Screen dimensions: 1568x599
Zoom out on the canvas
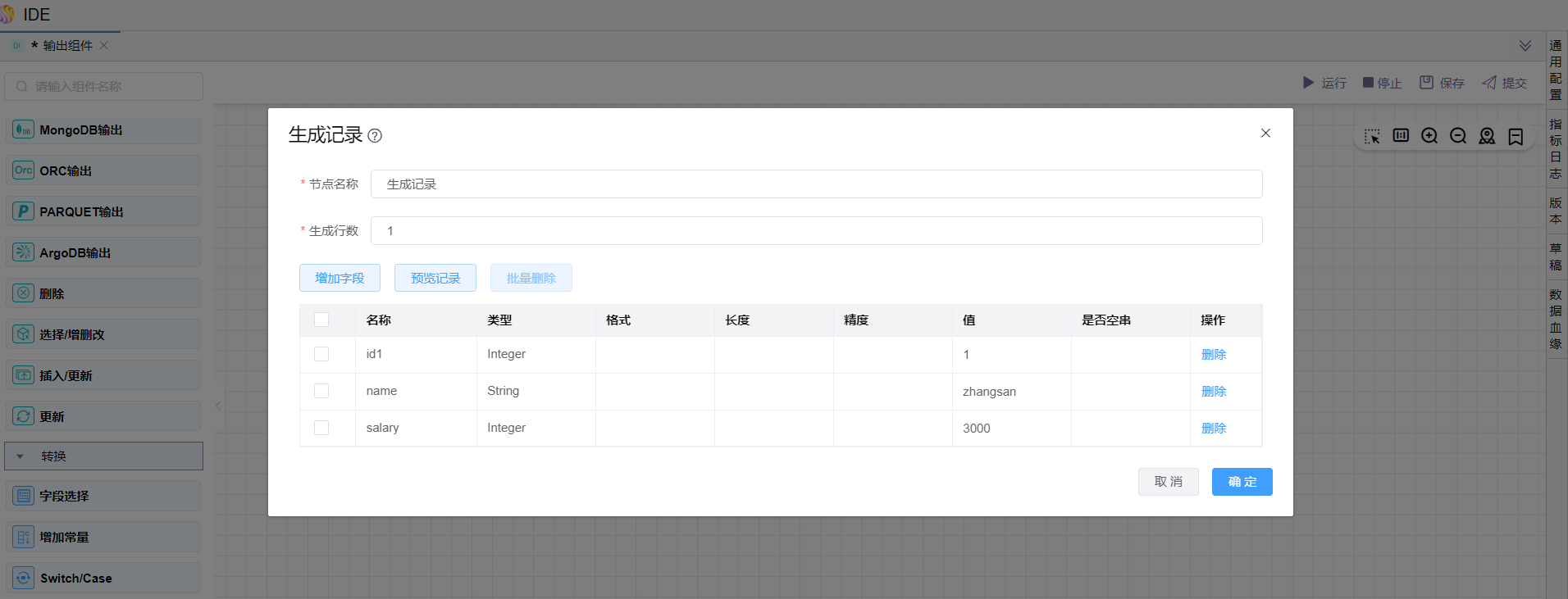pyautogui.click(x=1458, y=136)
